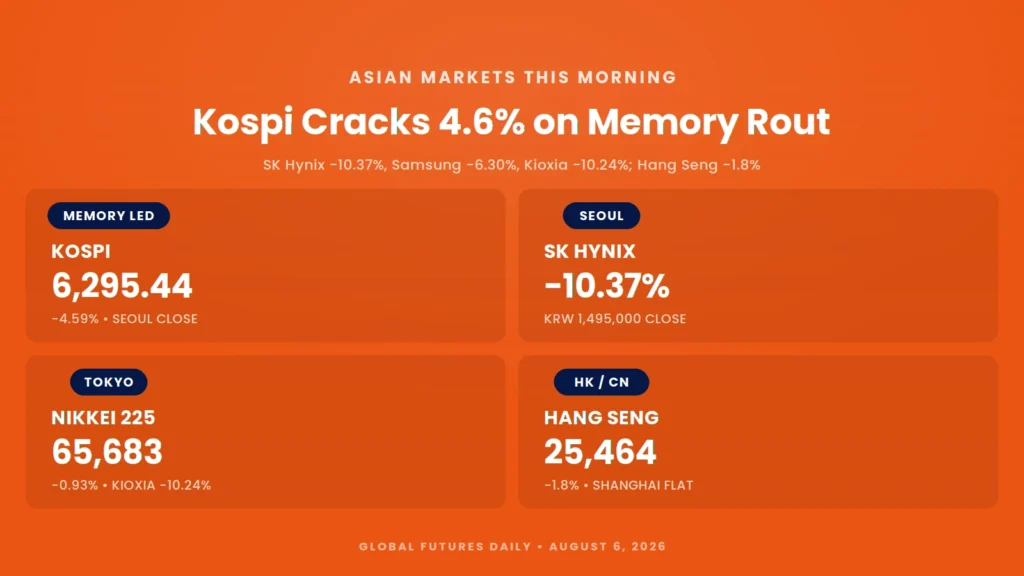The width and height of the screenshot is (1024, 576).
Task: Click the headline Kospi Cracks 4.6% on Memory Rout
Action: (x=511, y=122)
